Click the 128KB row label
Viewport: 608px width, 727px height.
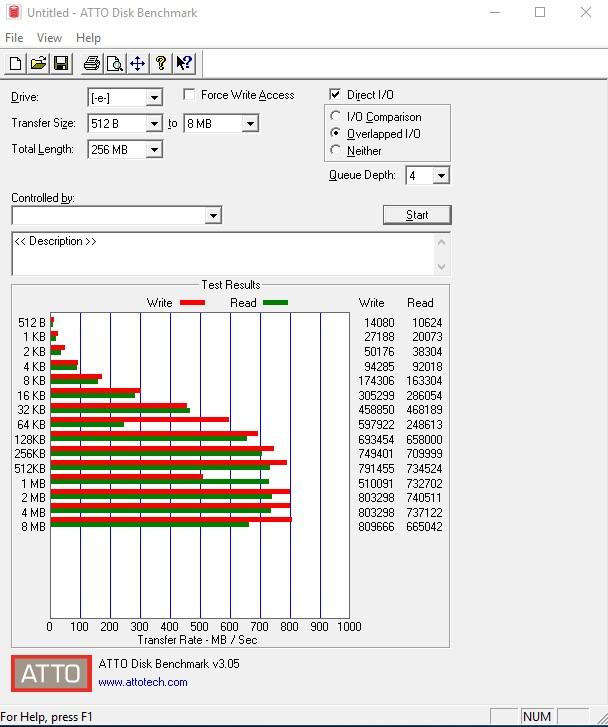click(x=30, y=439)
